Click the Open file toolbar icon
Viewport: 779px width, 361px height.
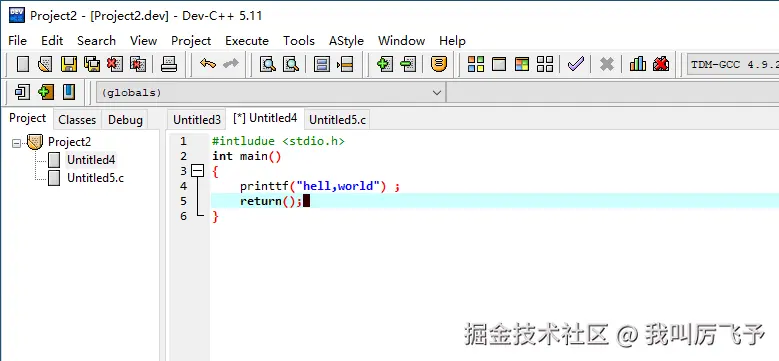[45, 64]
